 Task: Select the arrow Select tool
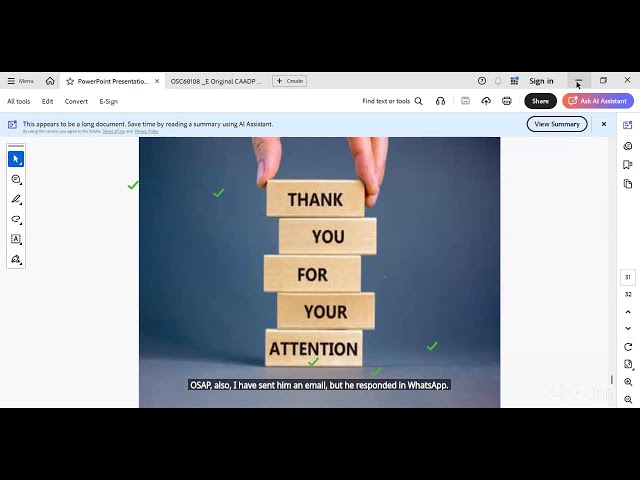(16, 159)
